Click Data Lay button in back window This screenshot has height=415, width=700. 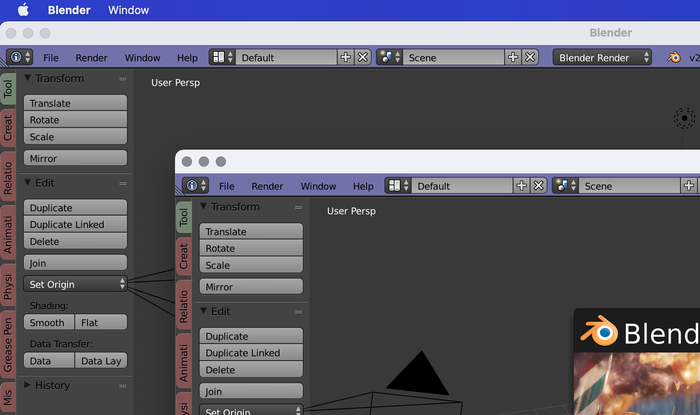[x=101, y=361]
